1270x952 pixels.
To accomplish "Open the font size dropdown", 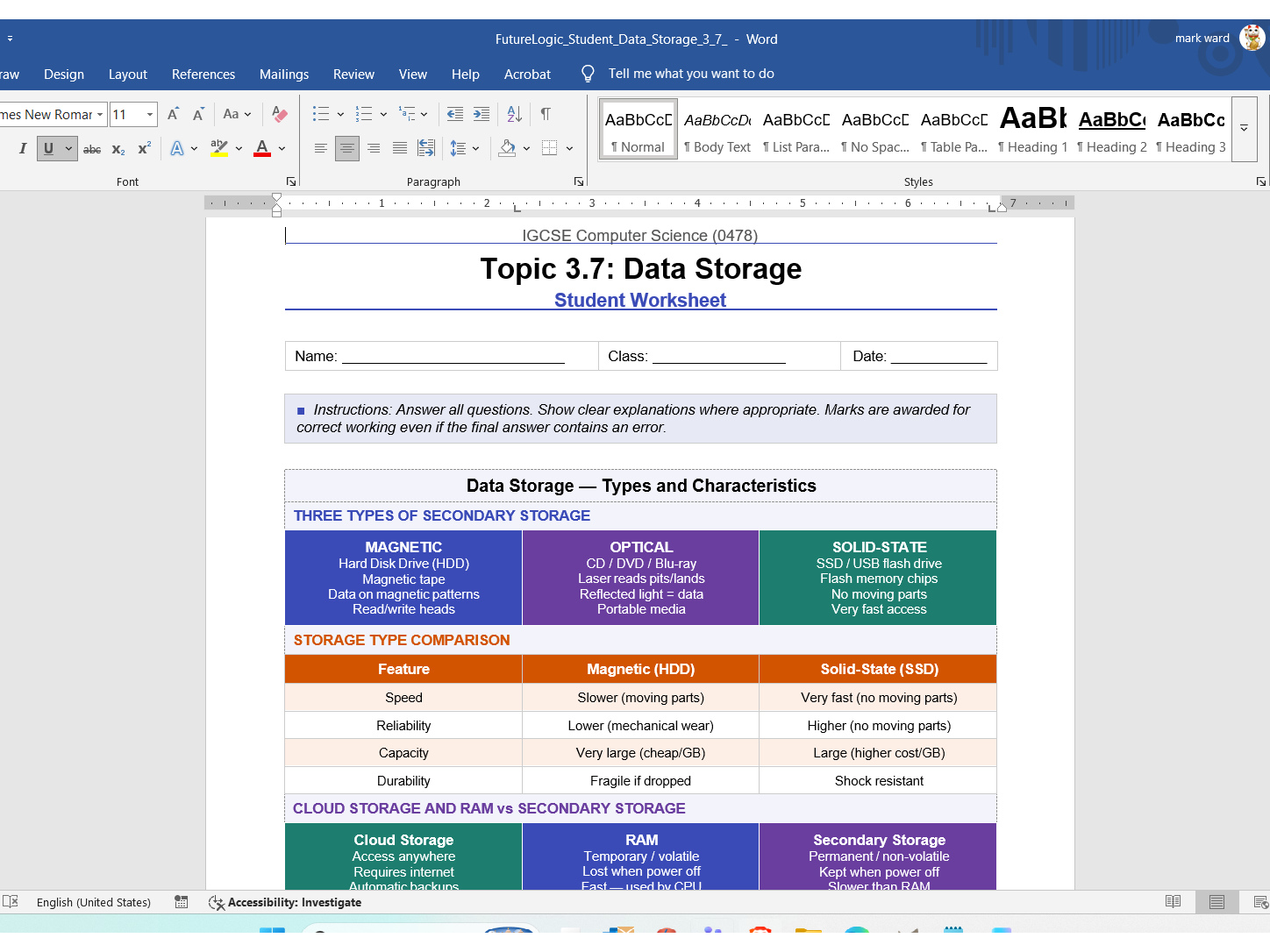I will coord(150,114).
